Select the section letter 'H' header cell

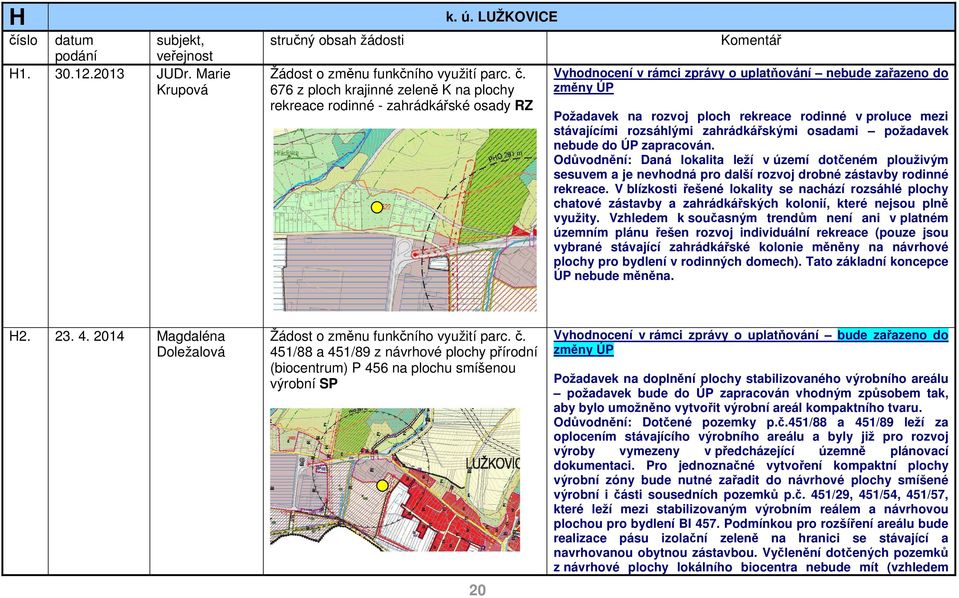coord(24,17)
